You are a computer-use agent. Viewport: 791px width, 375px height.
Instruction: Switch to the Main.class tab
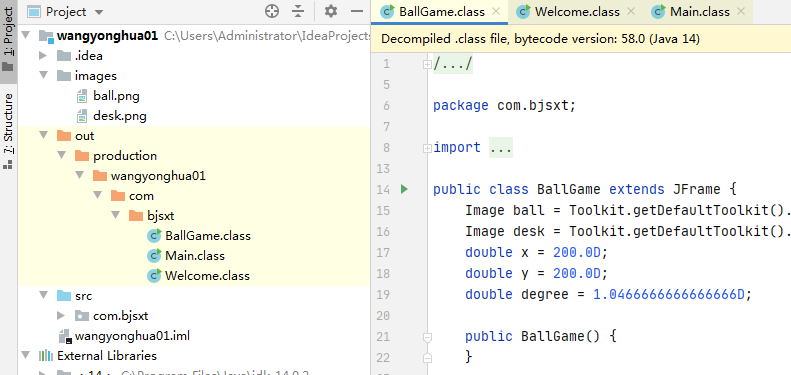[699, 12]
